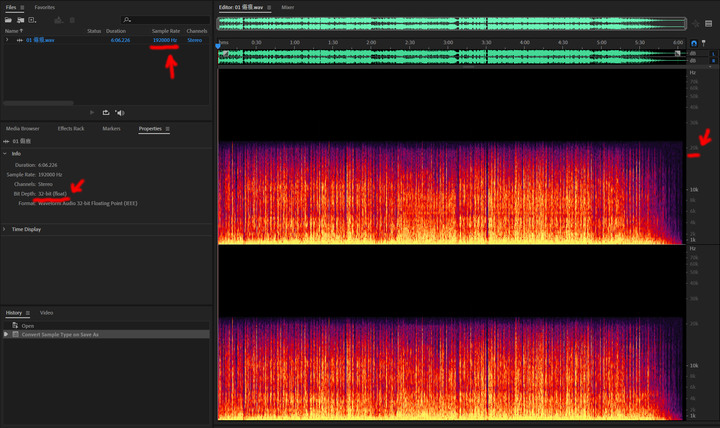Expand the Time Display section

[5, 229]
